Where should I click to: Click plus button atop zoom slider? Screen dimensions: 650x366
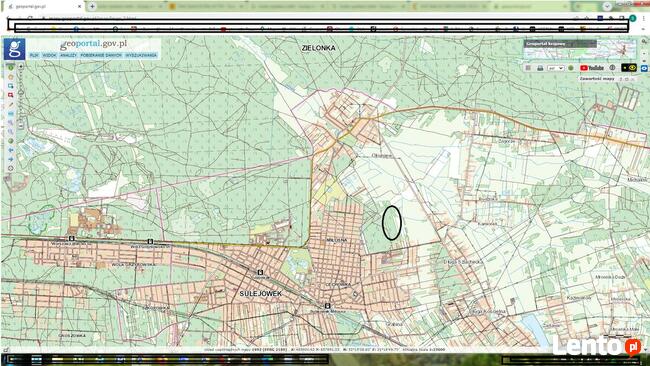20,66
